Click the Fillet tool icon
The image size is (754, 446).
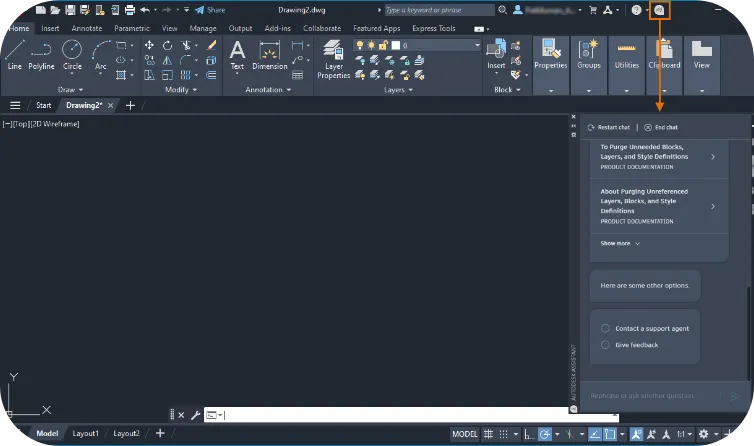pyautogui.click(x=186, y=60)
